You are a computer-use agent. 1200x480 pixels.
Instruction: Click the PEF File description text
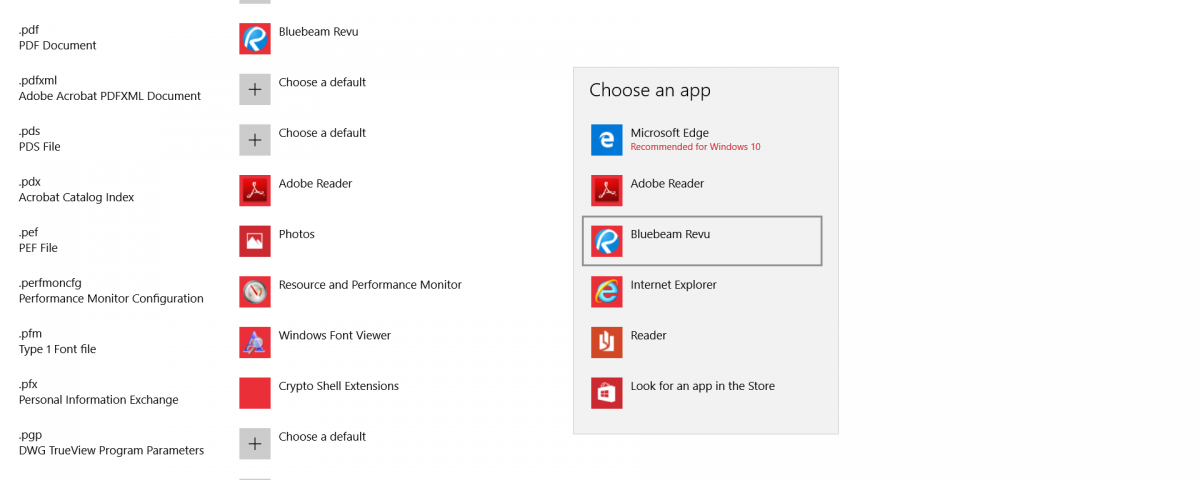click(x=38, y=248)
